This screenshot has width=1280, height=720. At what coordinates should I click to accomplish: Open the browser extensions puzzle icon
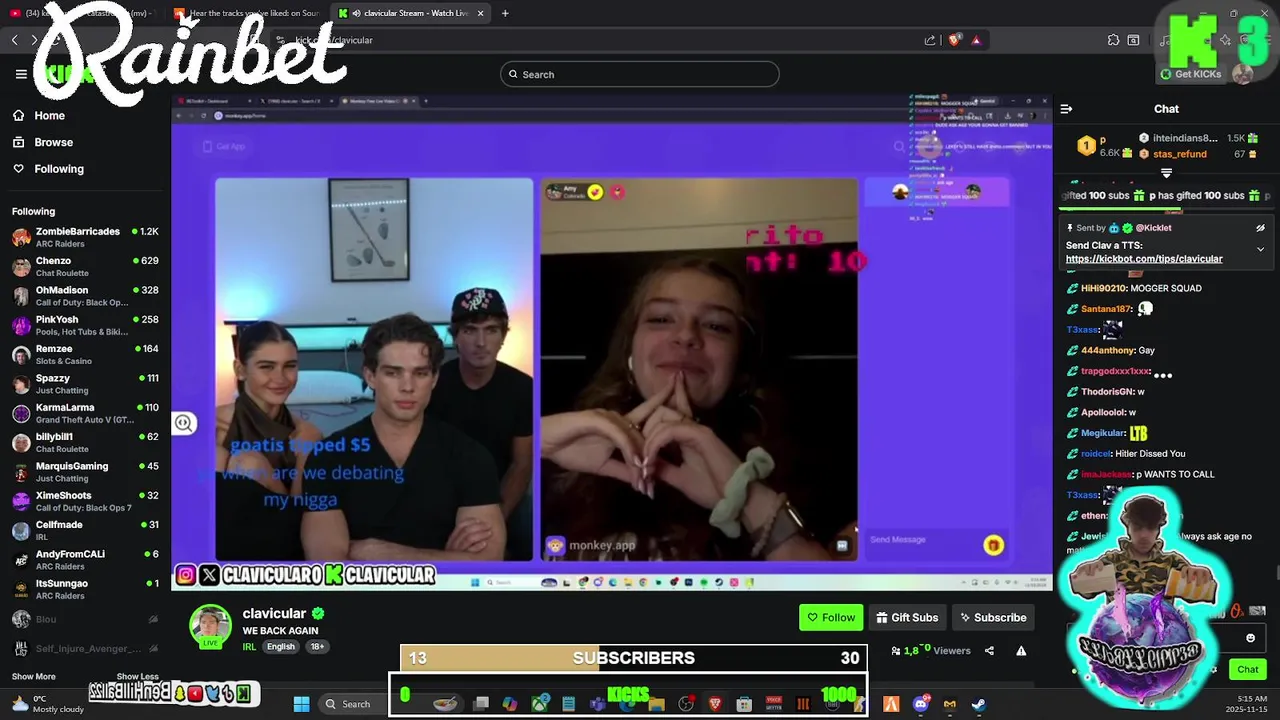tap(1113, 40)
